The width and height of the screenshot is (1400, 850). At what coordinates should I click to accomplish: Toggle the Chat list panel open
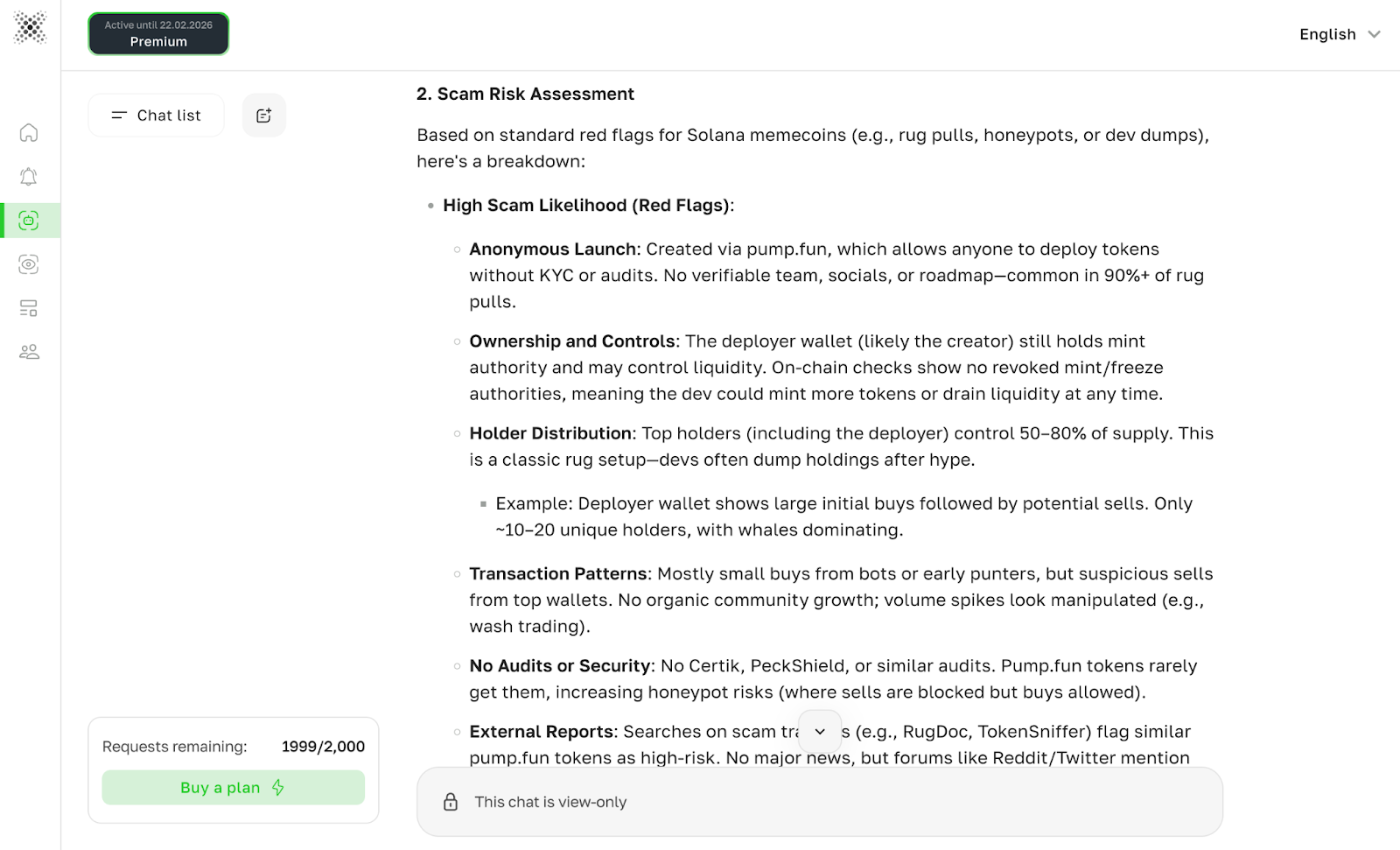pos(156,115)
